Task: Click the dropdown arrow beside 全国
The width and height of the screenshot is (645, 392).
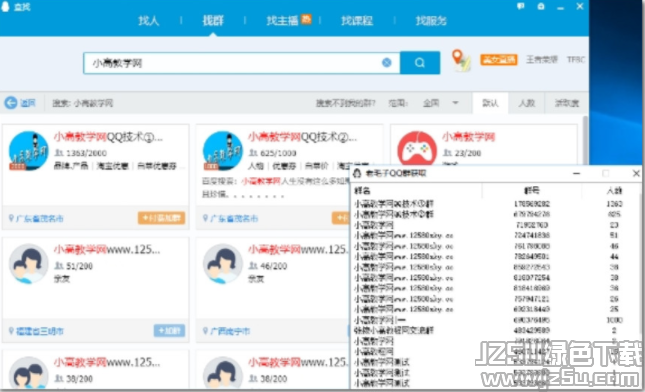Action: (x=455, y=103)
